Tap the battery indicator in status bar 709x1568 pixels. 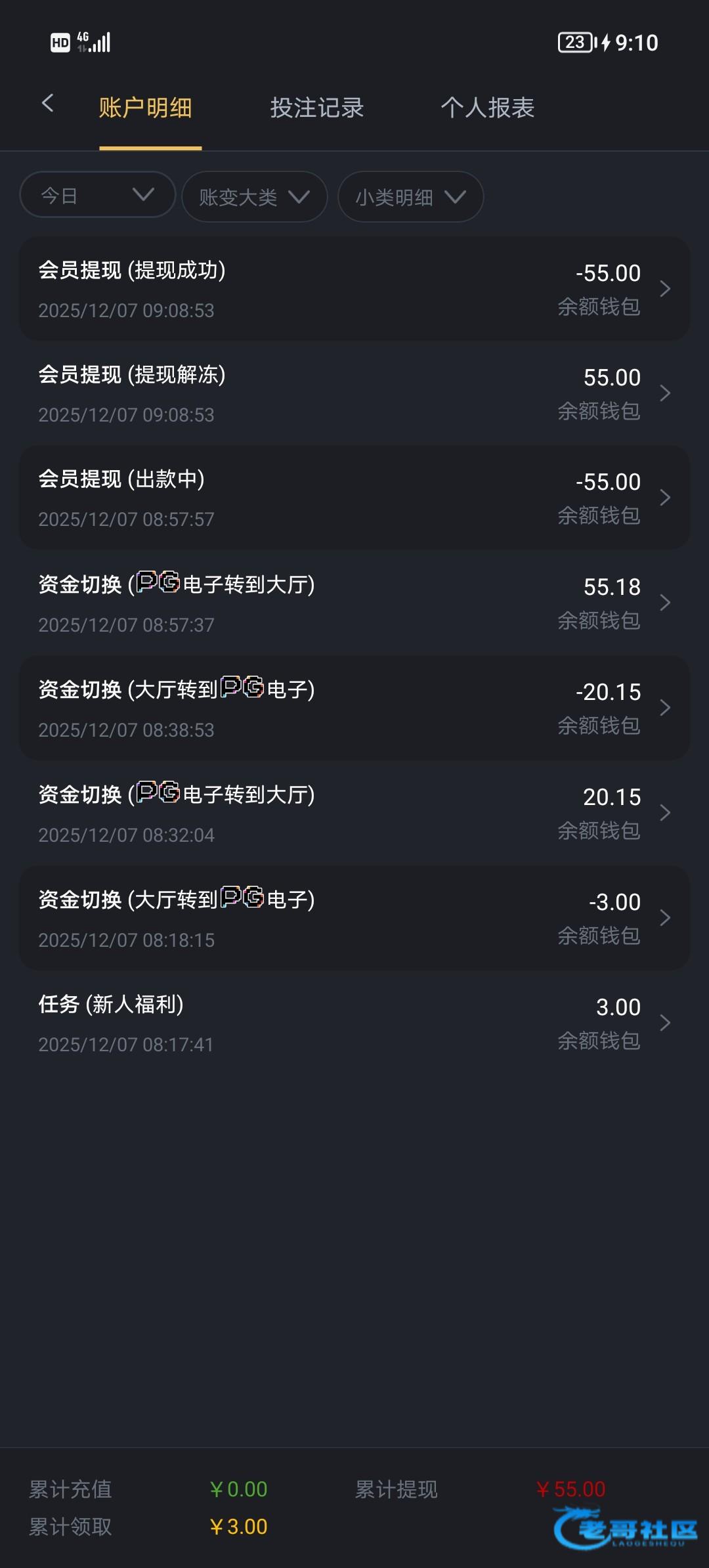[x=575, y=43]
